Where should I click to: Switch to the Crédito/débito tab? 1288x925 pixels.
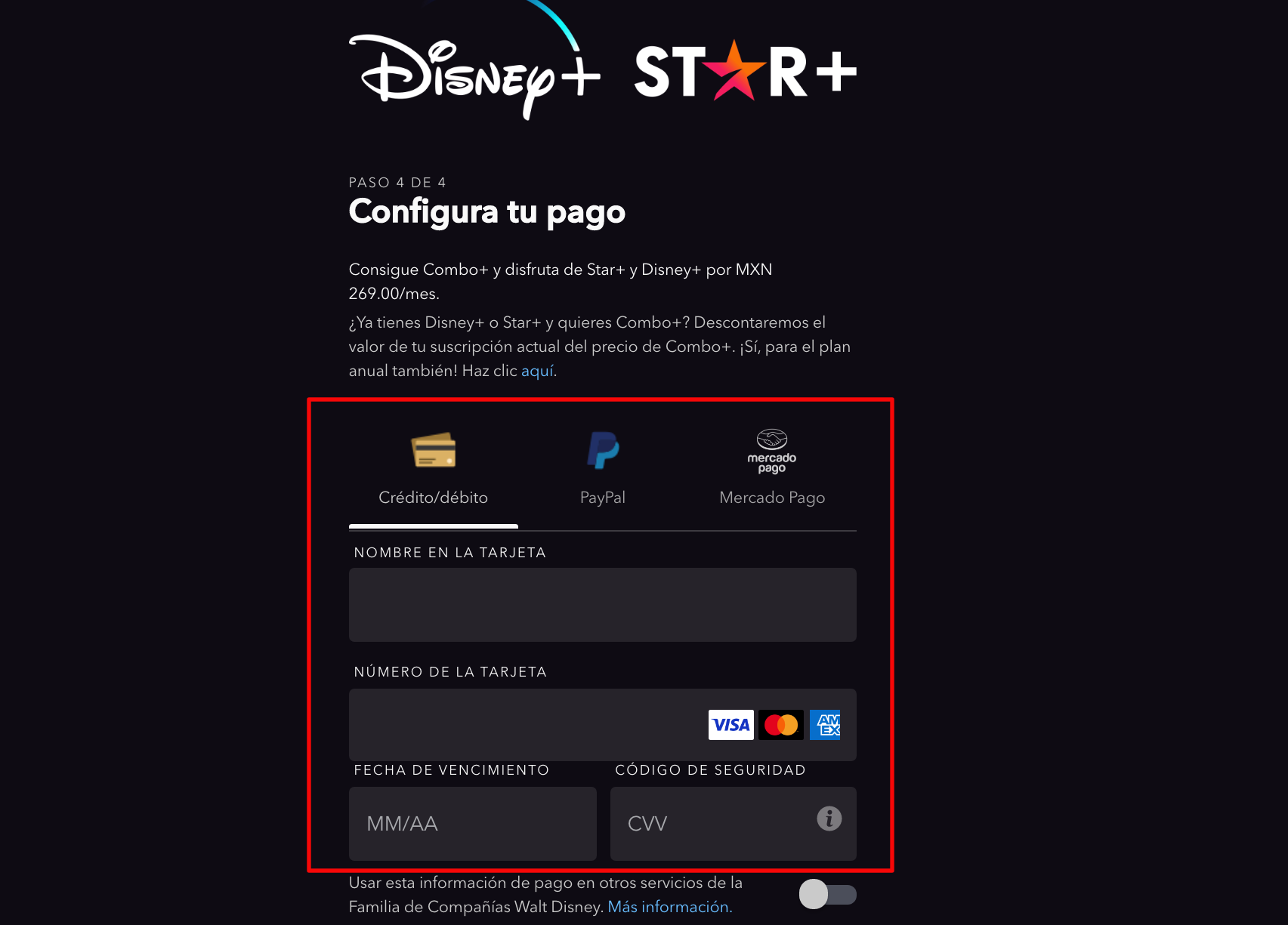point(434,498)
